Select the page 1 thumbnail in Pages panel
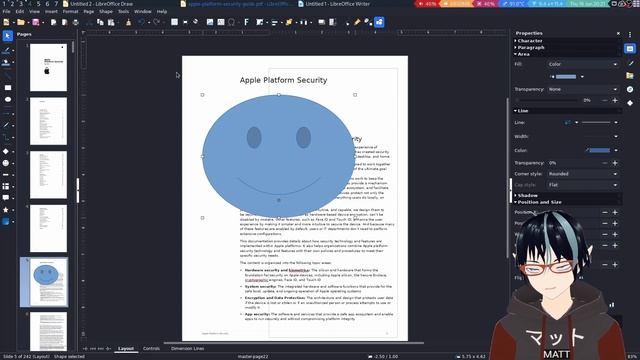 click(48, 67)
